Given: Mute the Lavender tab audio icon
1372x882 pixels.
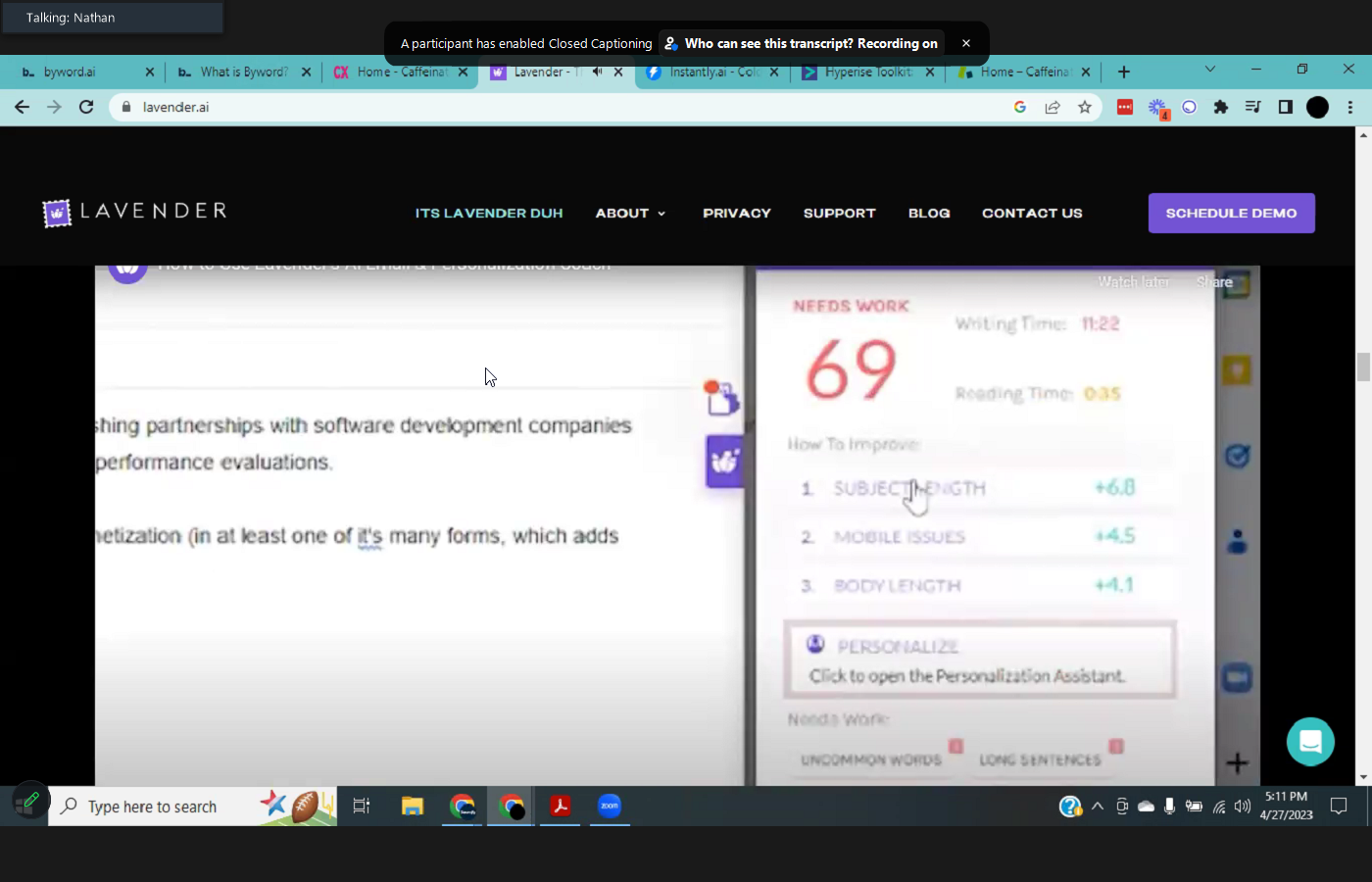Looking at the screenshot, I should (597, 72).
